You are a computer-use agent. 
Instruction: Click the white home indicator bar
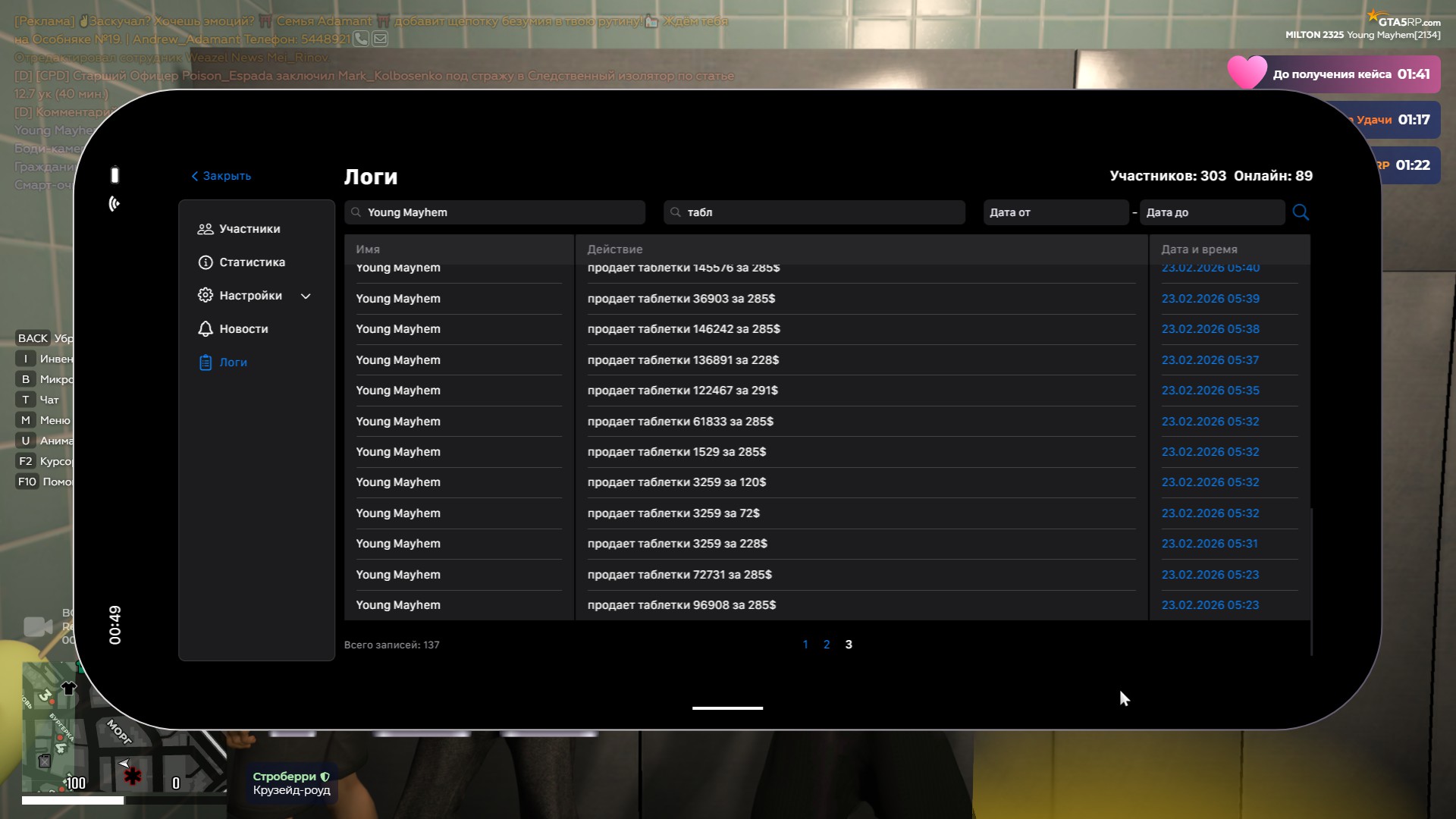click(727, 708)
